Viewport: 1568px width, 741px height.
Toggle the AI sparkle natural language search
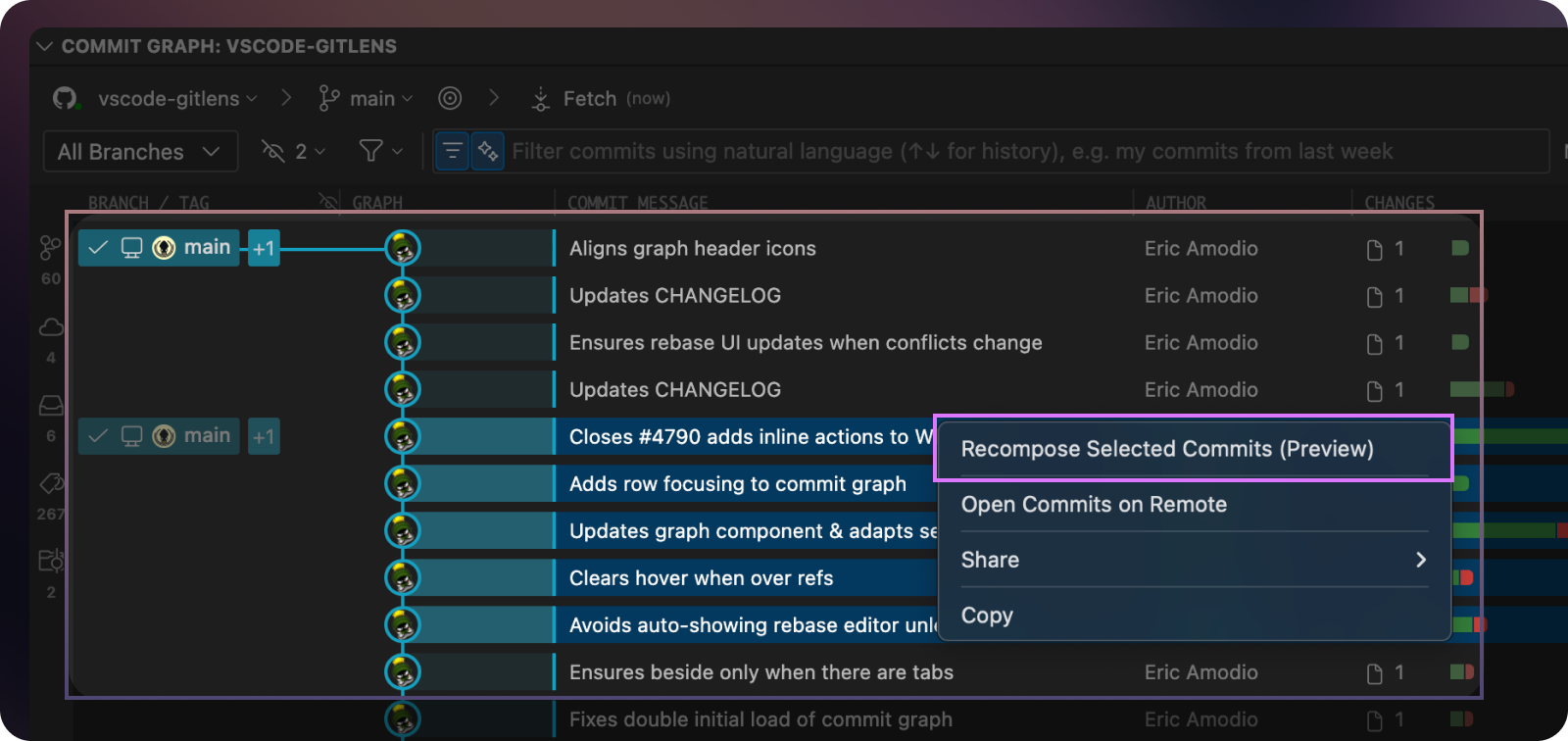click(487, 151)
